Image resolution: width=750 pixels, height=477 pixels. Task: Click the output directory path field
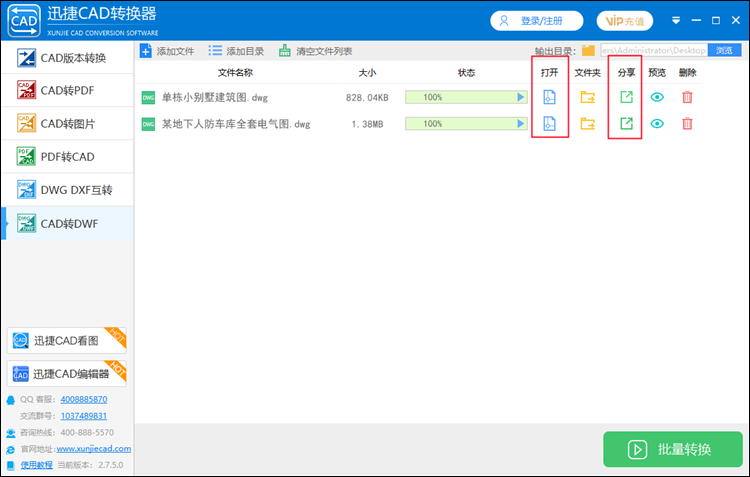(x=654, y=50)
